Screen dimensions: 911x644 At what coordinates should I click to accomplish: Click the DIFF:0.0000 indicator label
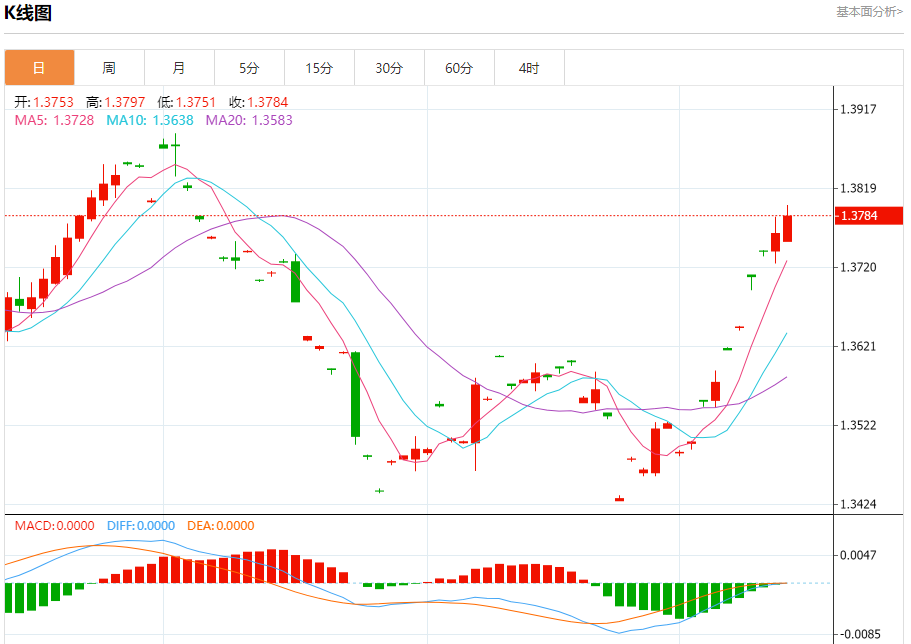click(x=141, y=526)
